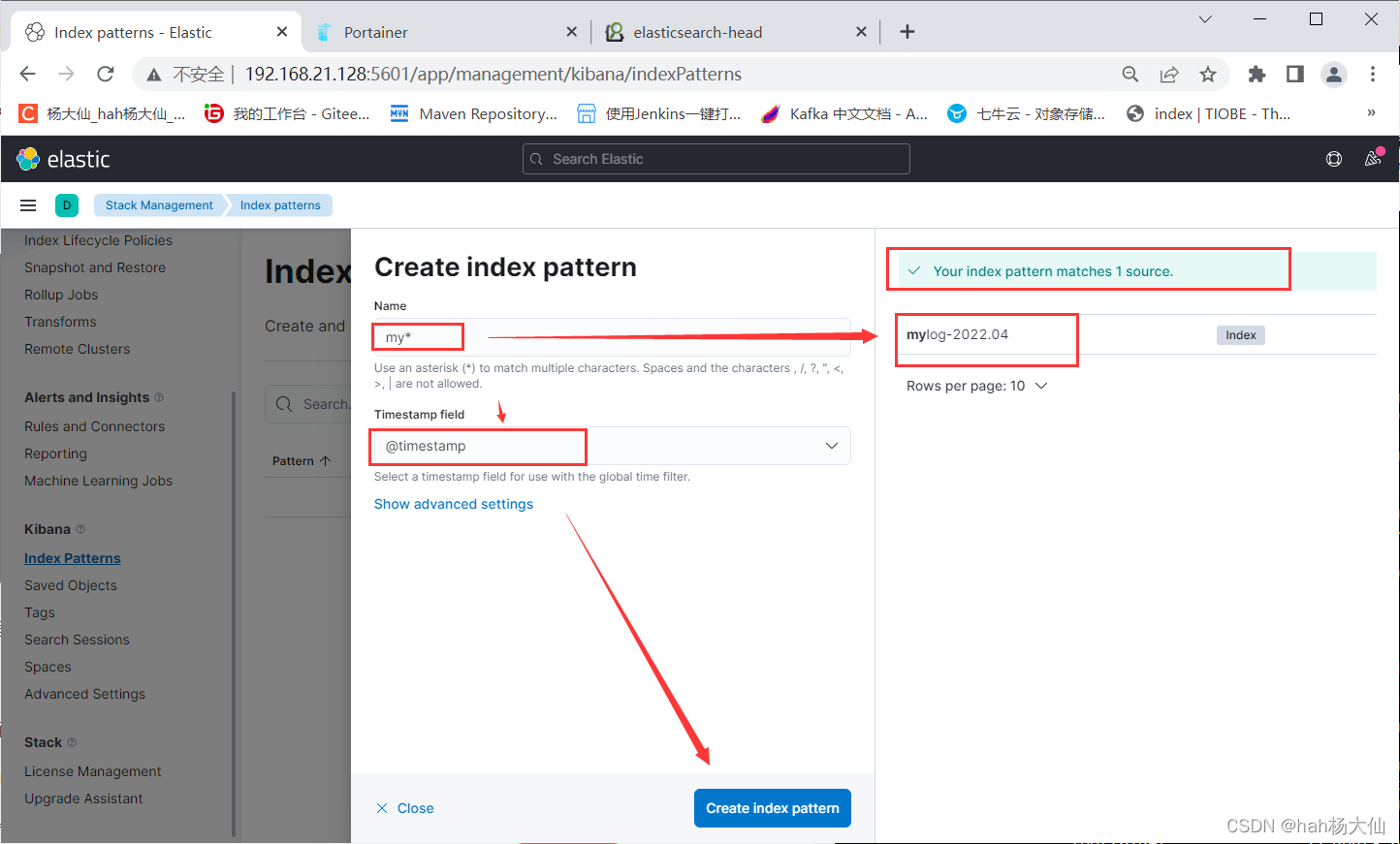
Task: Open Upgrade Assistant page
Action: pos(83,798)
